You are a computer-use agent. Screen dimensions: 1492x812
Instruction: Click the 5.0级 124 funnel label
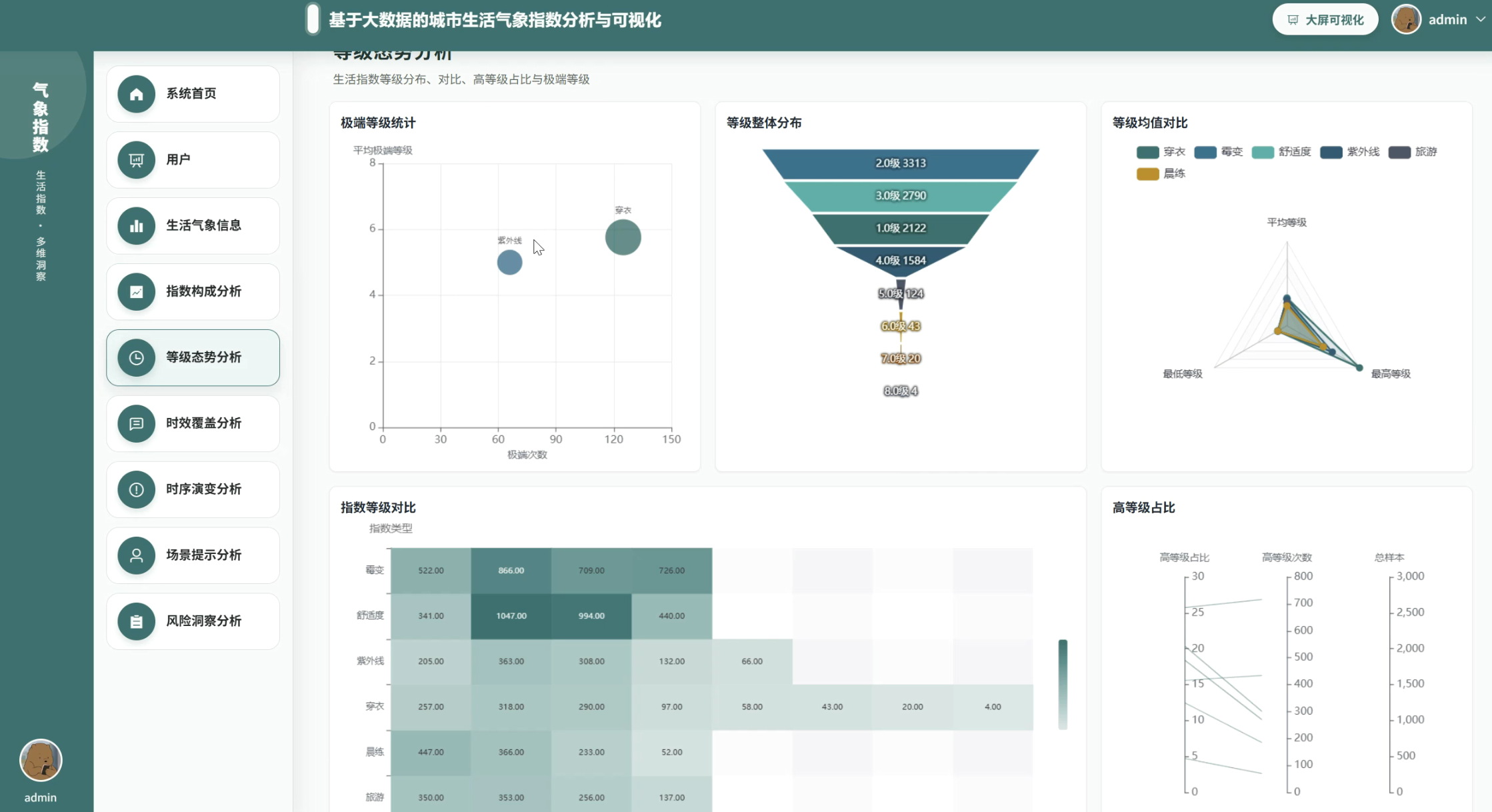pos(901,293)
